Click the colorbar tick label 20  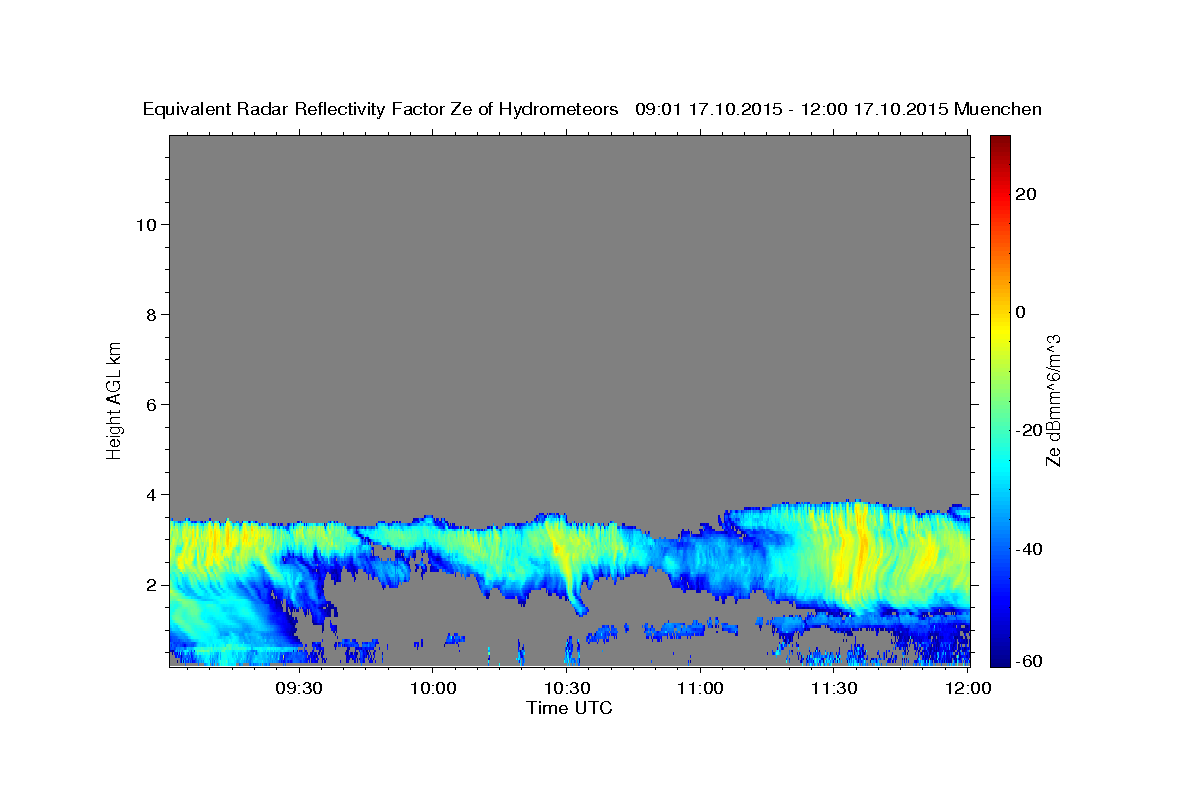point(1025,194)
